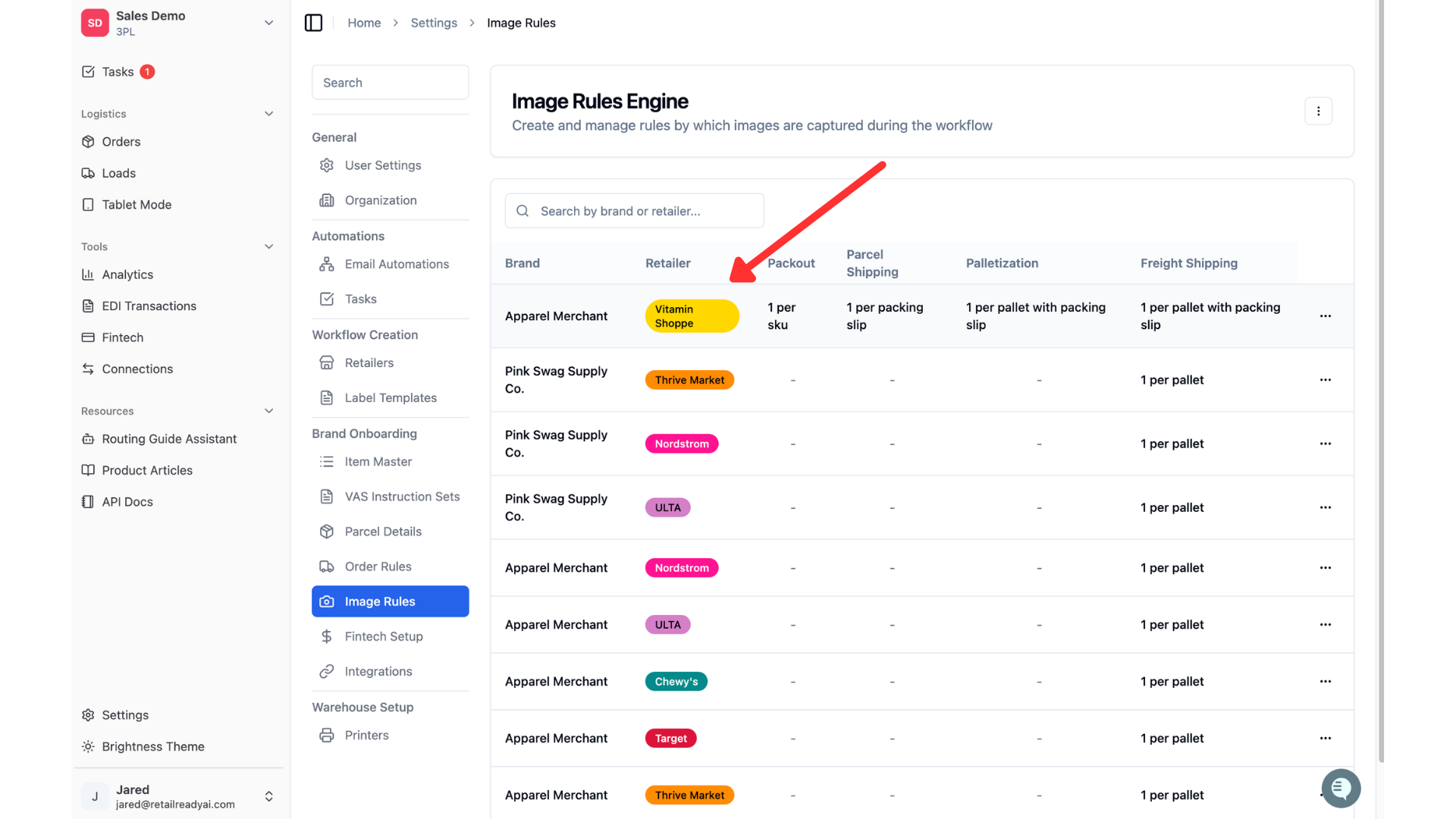
Task: Click the '1 per packing slip' cell
Action: pos(884,316)
